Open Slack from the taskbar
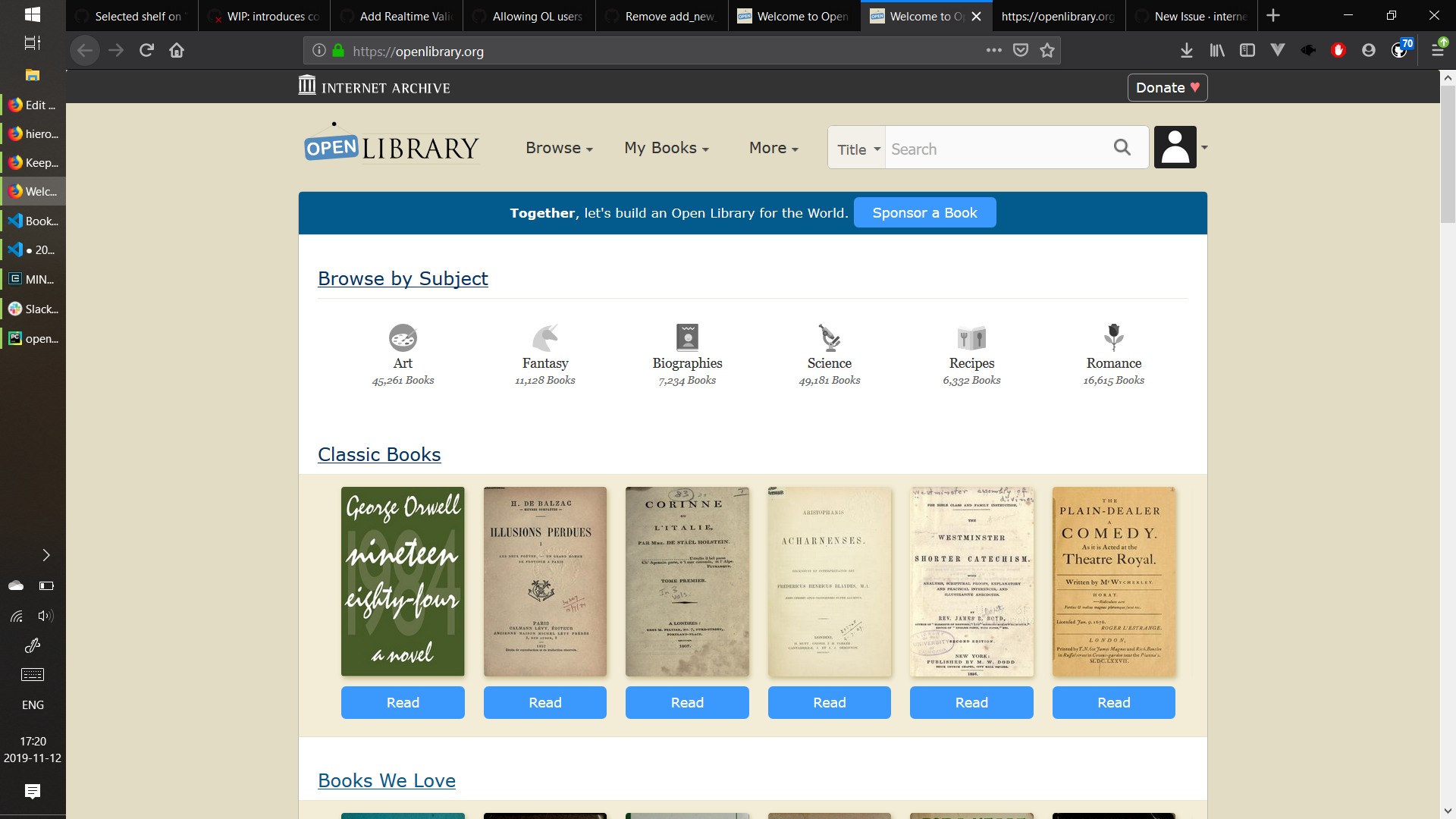 coord(33,309)
